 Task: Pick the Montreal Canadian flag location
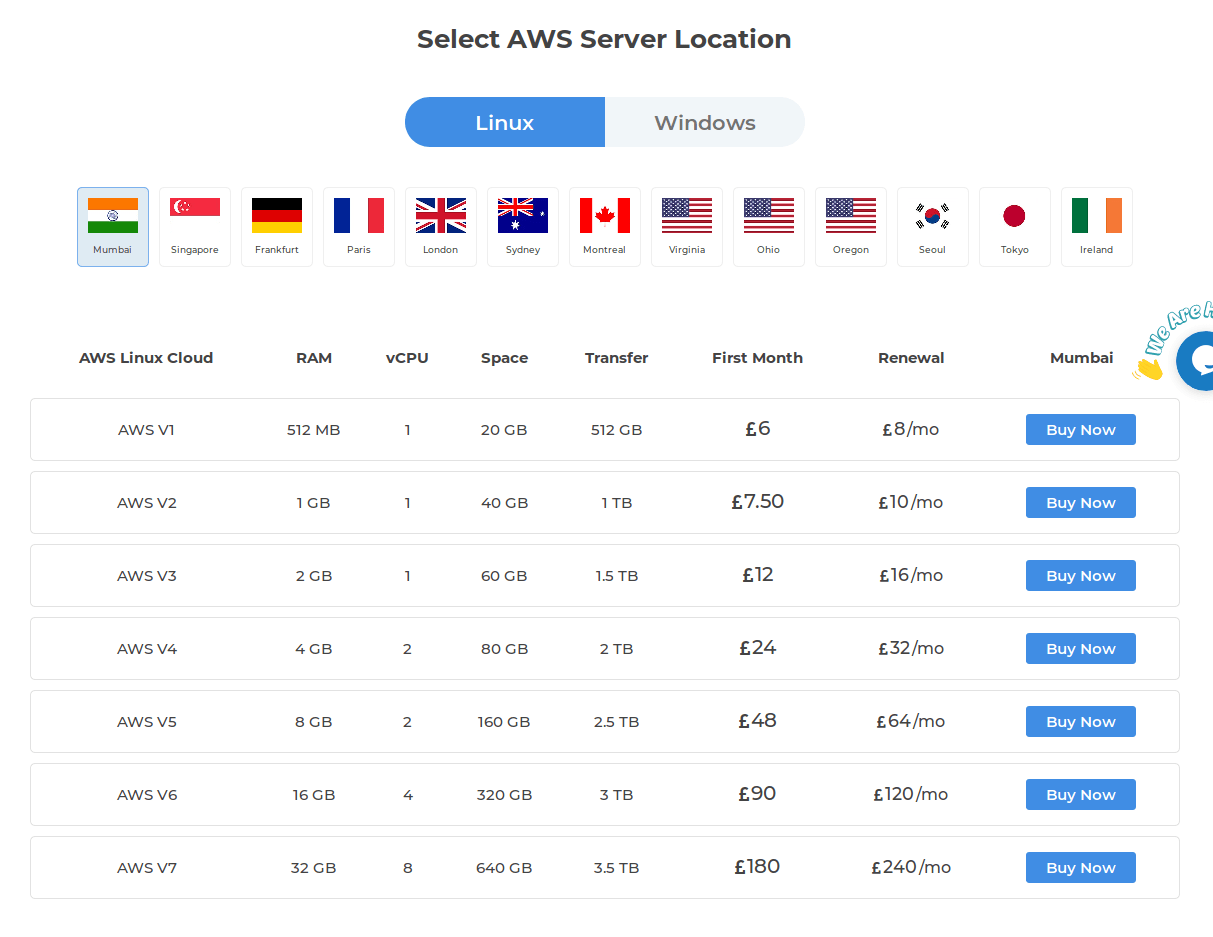click(605, 227)
